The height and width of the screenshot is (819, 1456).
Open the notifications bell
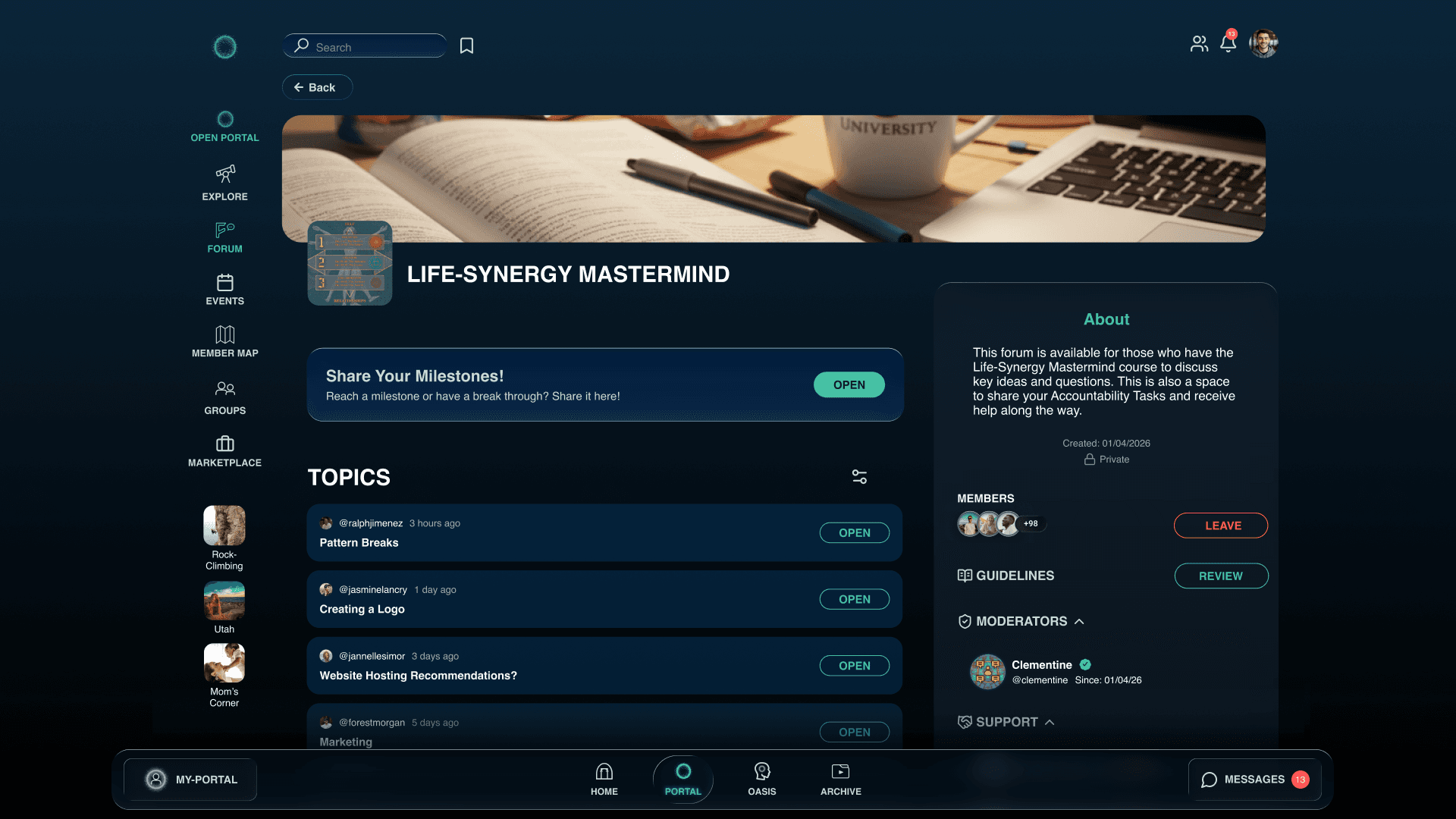[x=1228, y=43]
